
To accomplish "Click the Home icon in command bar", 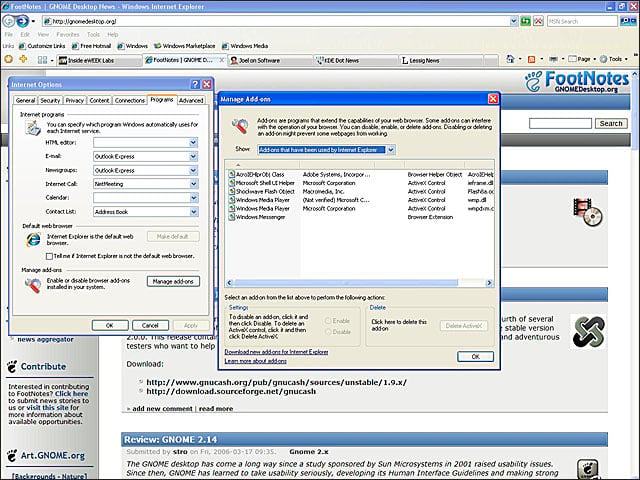I will (x=510, y=59).
